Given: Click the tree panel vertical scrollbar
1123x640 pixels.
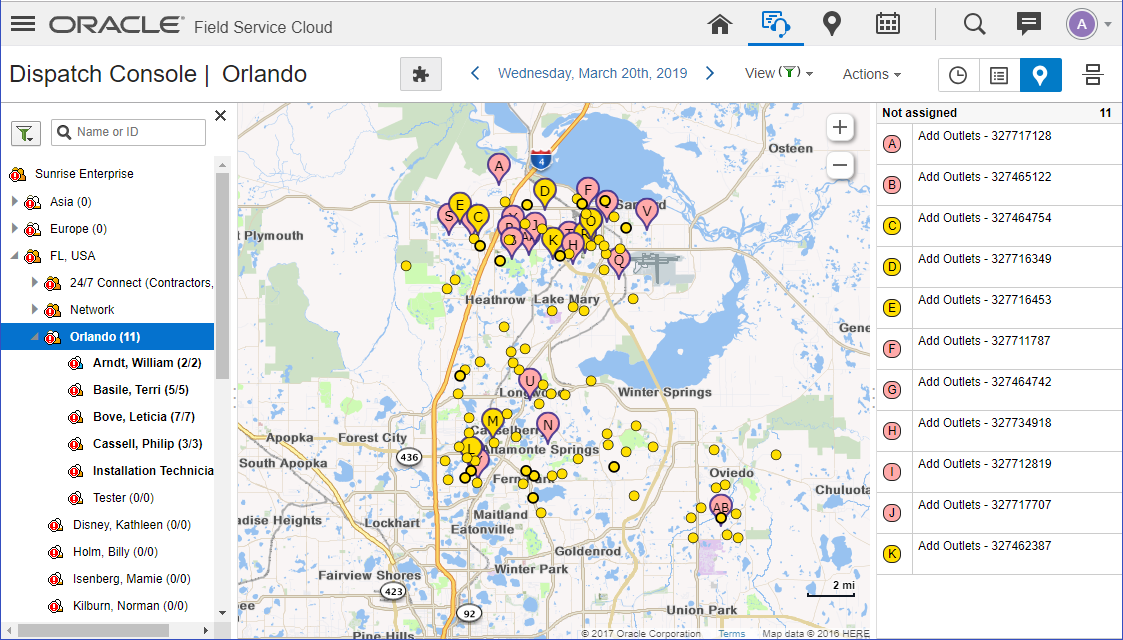Looking at the screenshot, I should [x=222, y=276].
